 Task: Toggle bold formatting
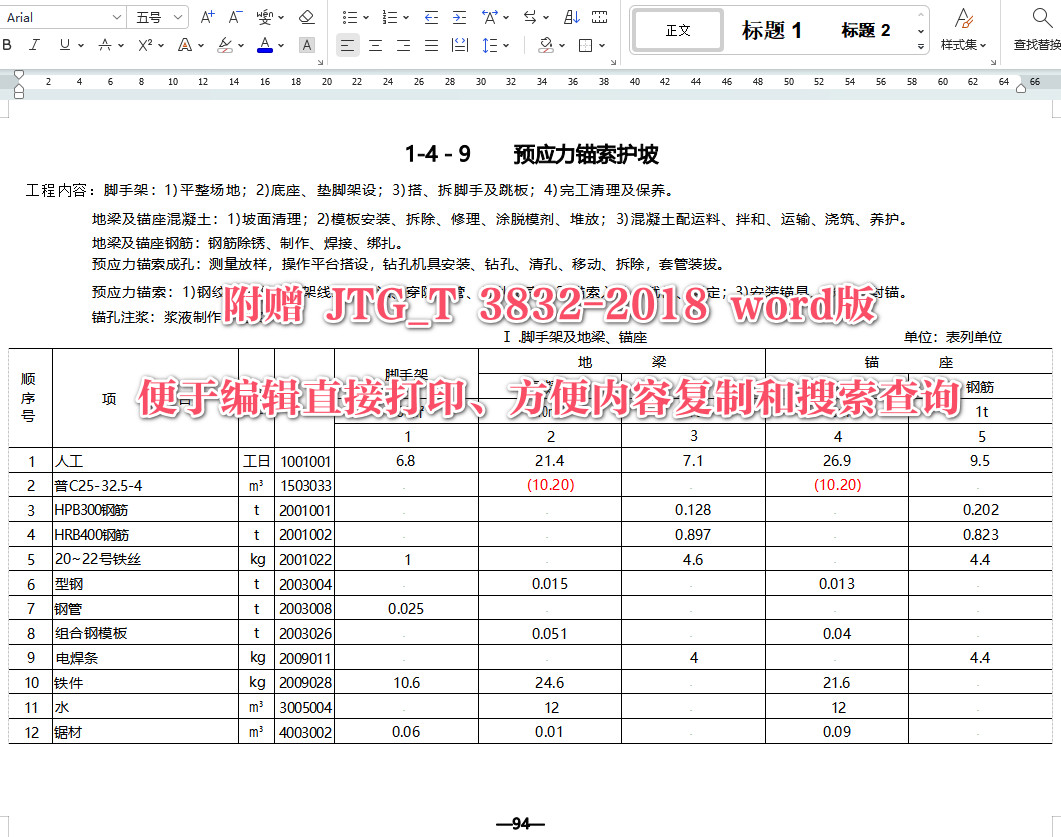click(x=9, y=46)
